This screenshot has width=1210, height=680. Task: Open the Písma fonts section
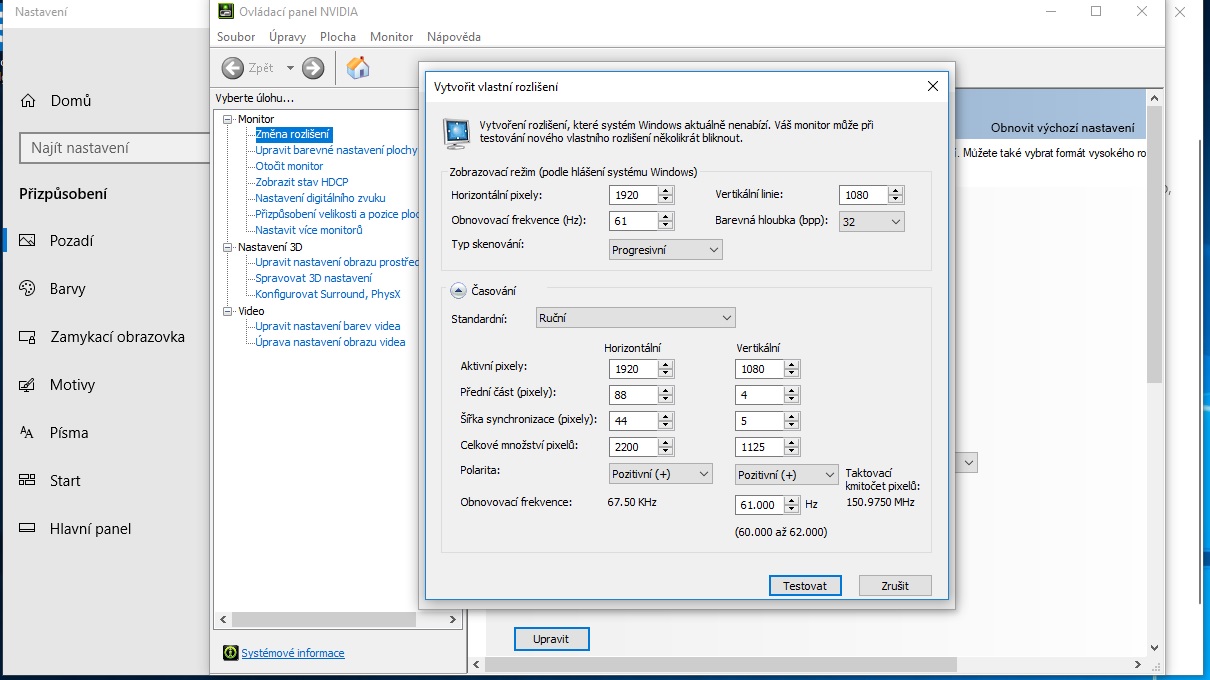tap(69, 433)
